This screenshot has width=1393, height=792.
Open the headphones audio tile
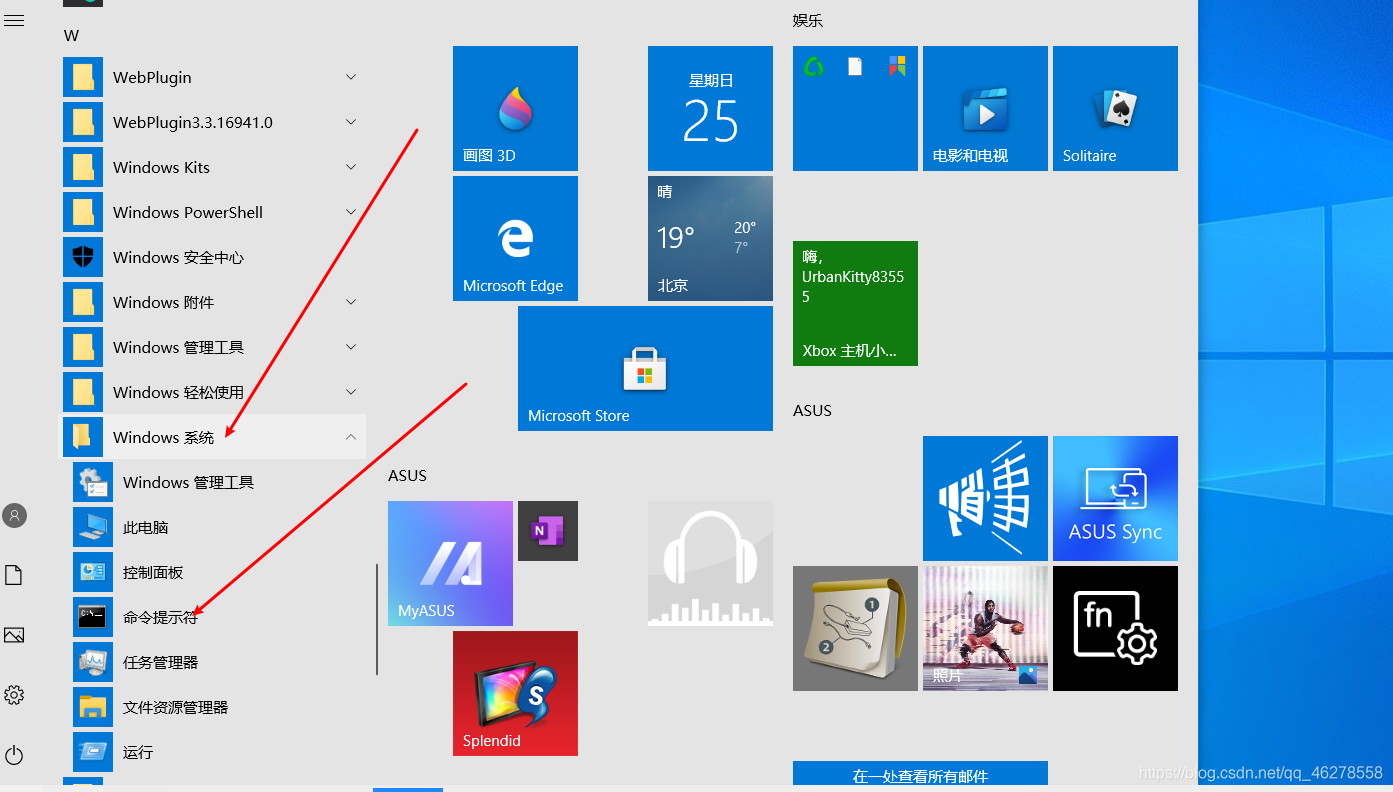point(710,563)
